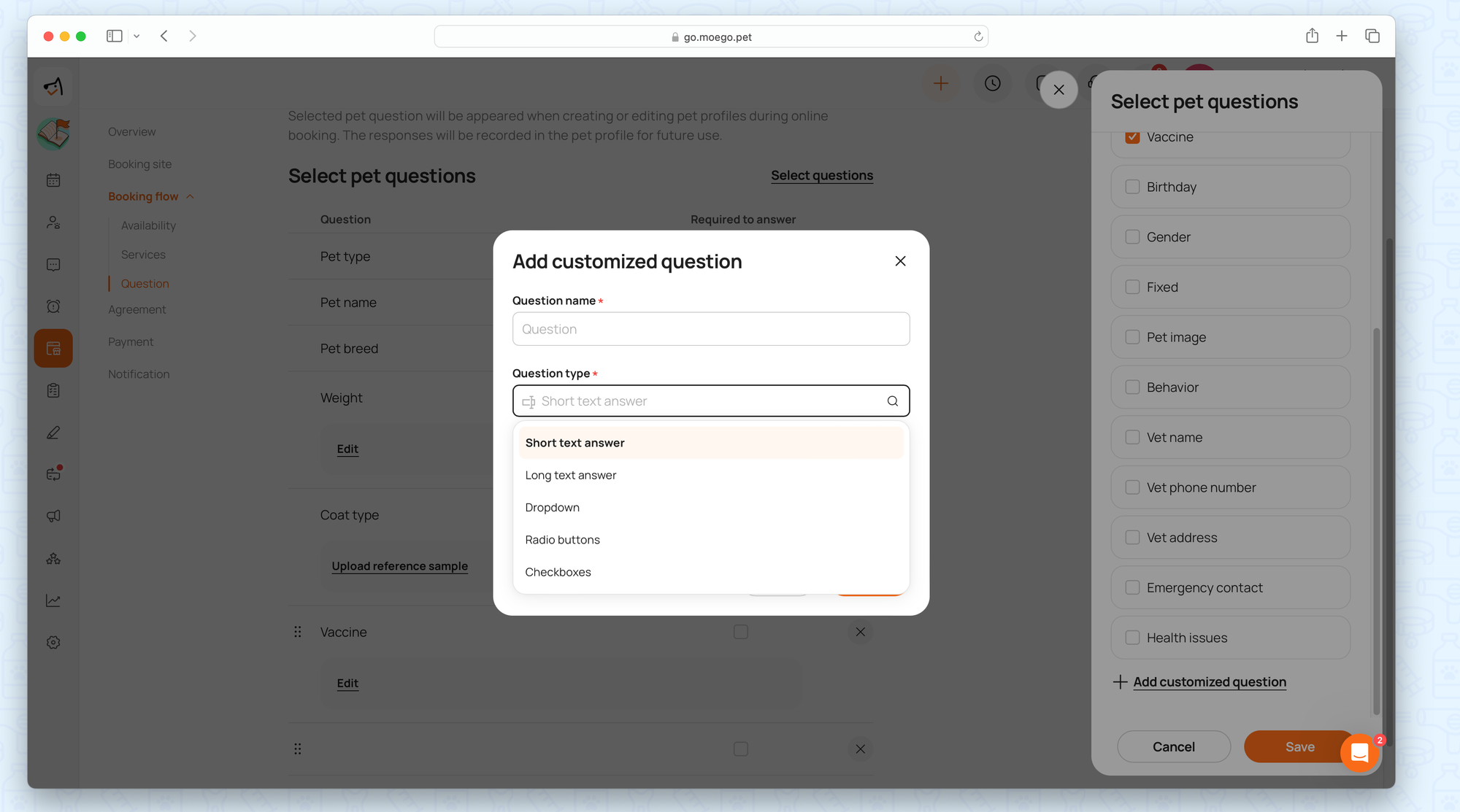Click the Save button

1293,746
